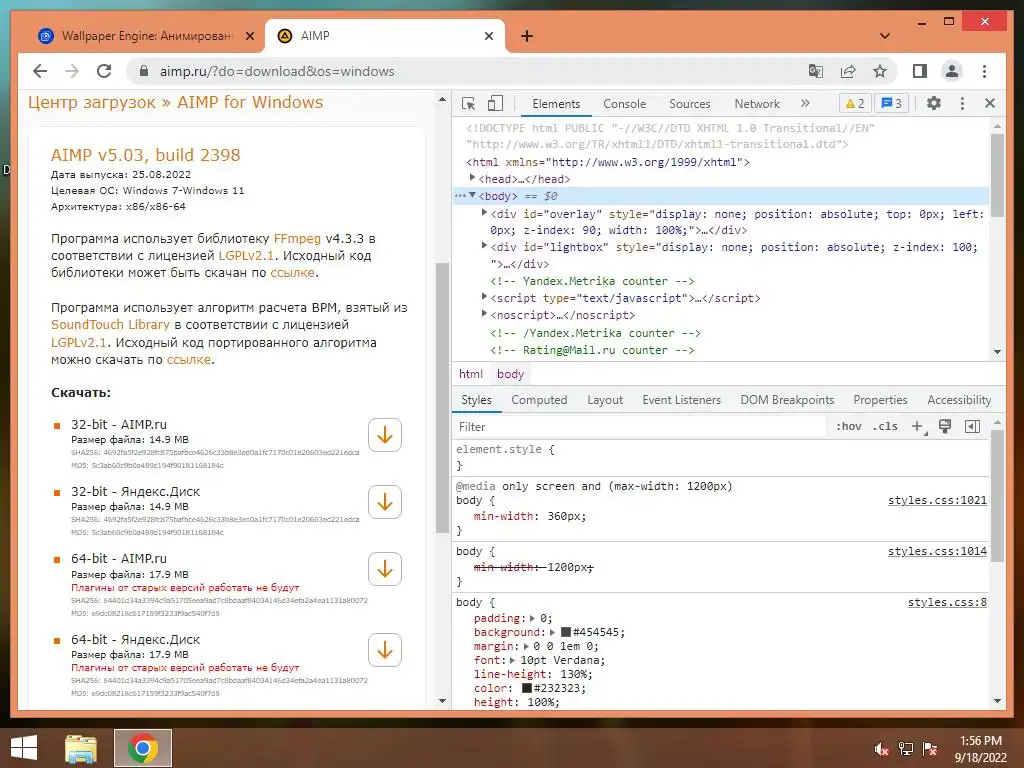The height and width of the screenshot is (768, 1024).
Task: Open a new tab with the plus button
Action: point(527,36)
